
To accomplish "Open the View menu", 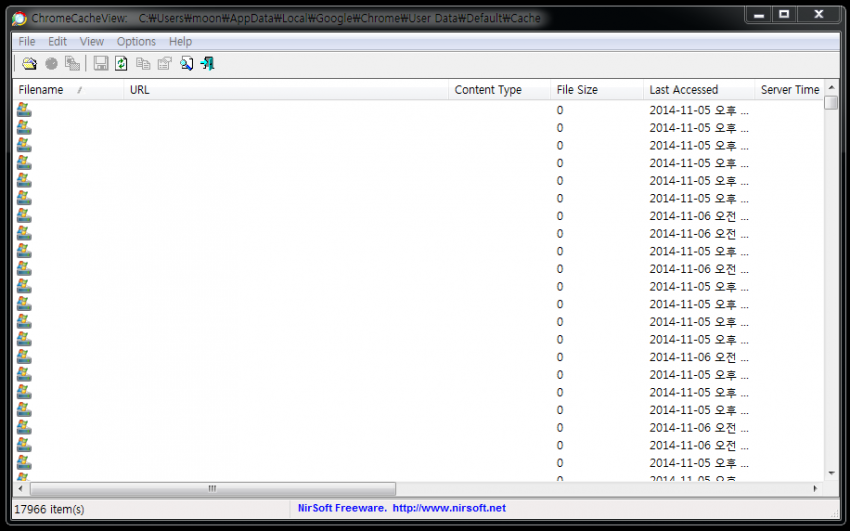I will click(92, 41).
